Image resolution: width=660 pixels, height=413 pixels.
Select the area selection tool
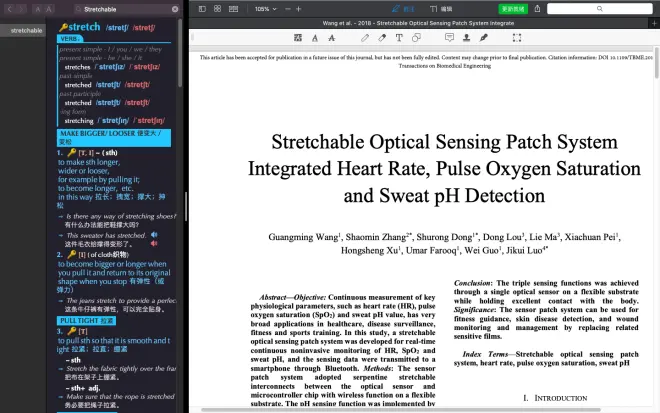(x=517, y=38)
